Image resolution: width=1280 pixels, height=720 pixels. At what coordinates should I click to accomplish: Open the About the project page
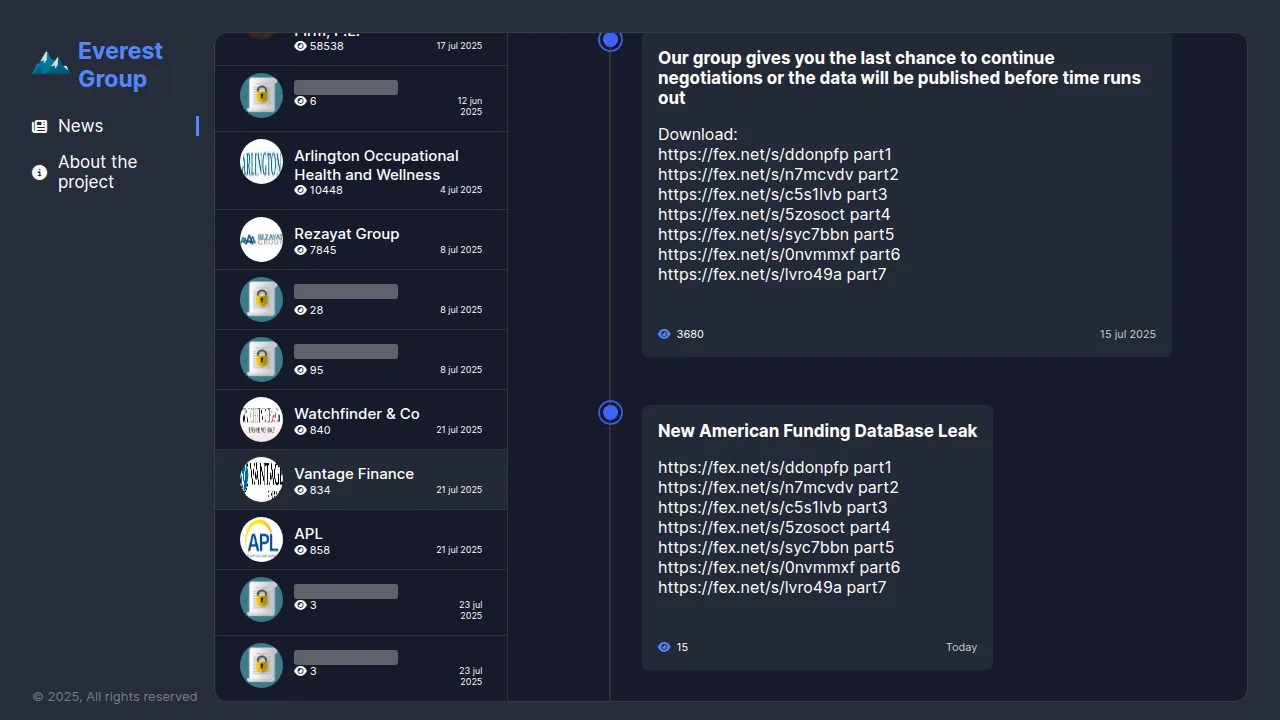(x=97, y=172)
